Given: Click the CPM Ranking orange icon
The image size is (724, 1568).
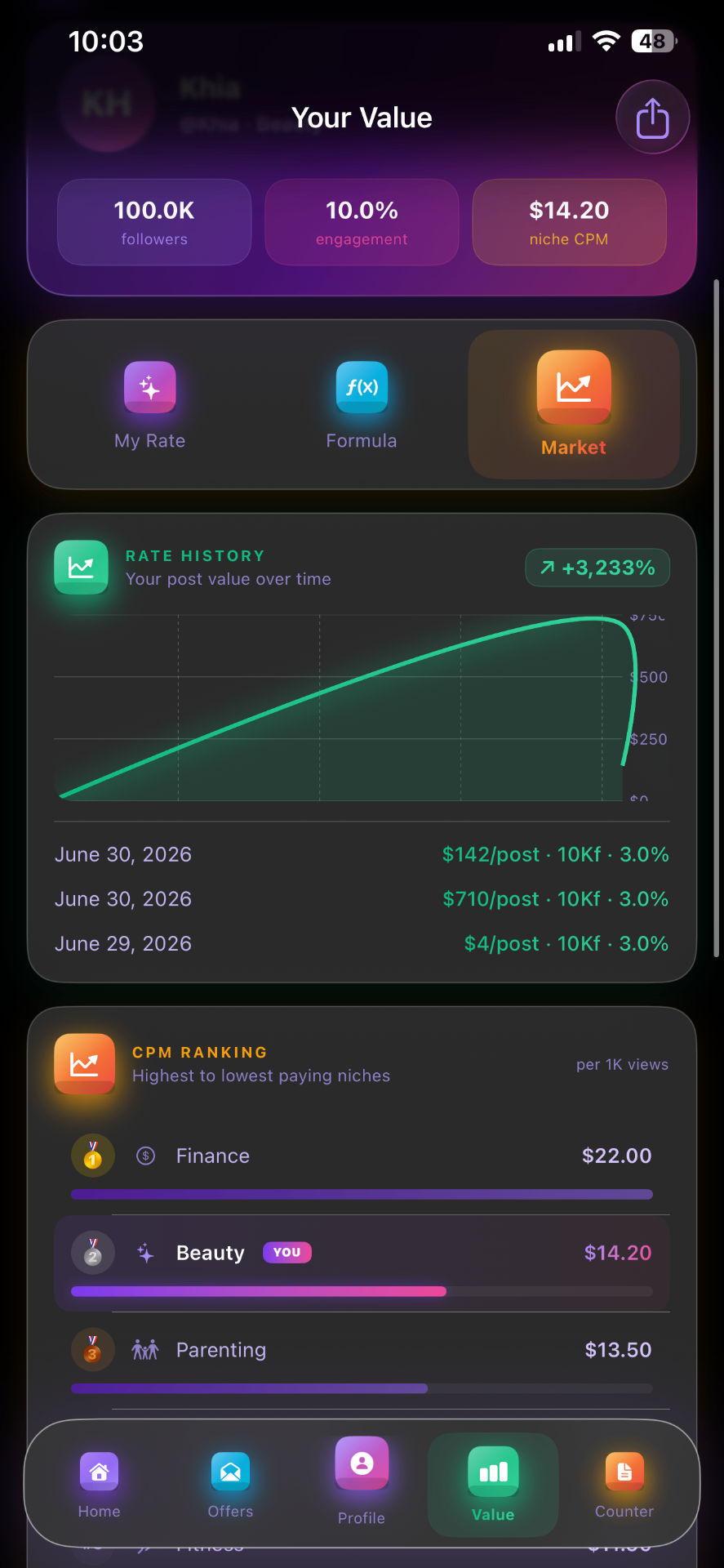Looking at the screenshot, I should click(x=84, y=1063).
